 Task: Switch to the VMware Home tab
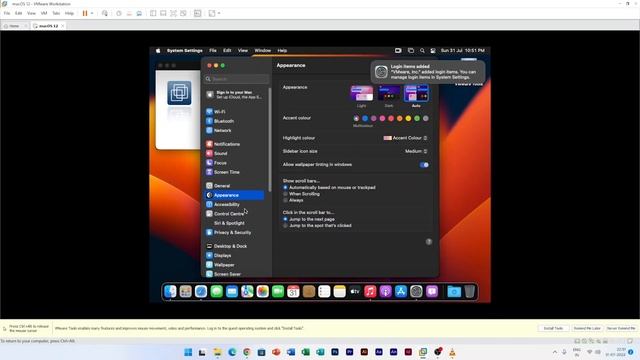click(14, 26)
